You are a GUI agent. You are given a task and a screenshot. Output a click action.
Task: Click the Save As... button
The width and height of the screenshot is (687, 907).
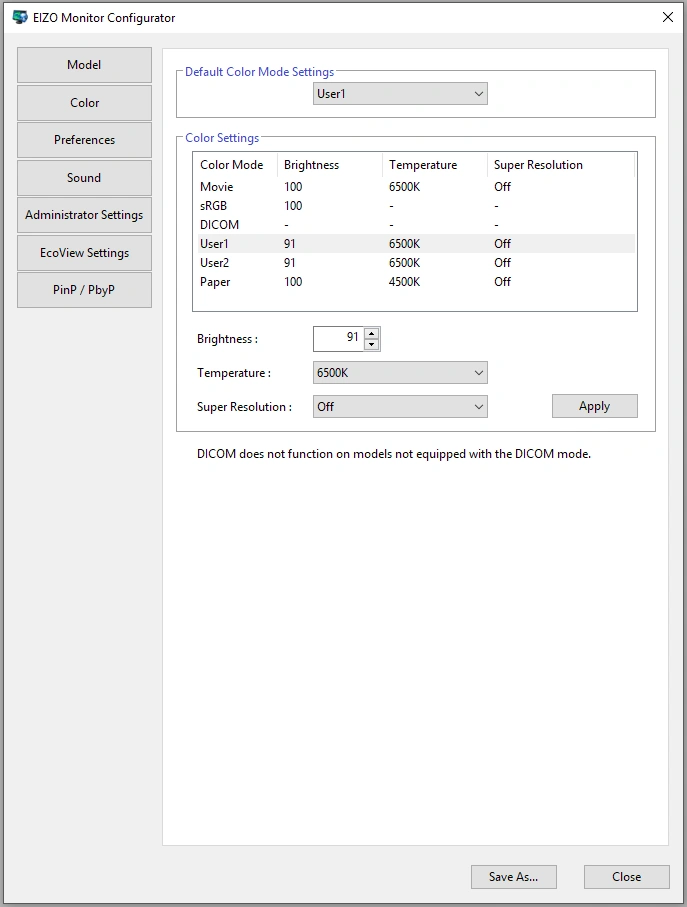(514, 877)
